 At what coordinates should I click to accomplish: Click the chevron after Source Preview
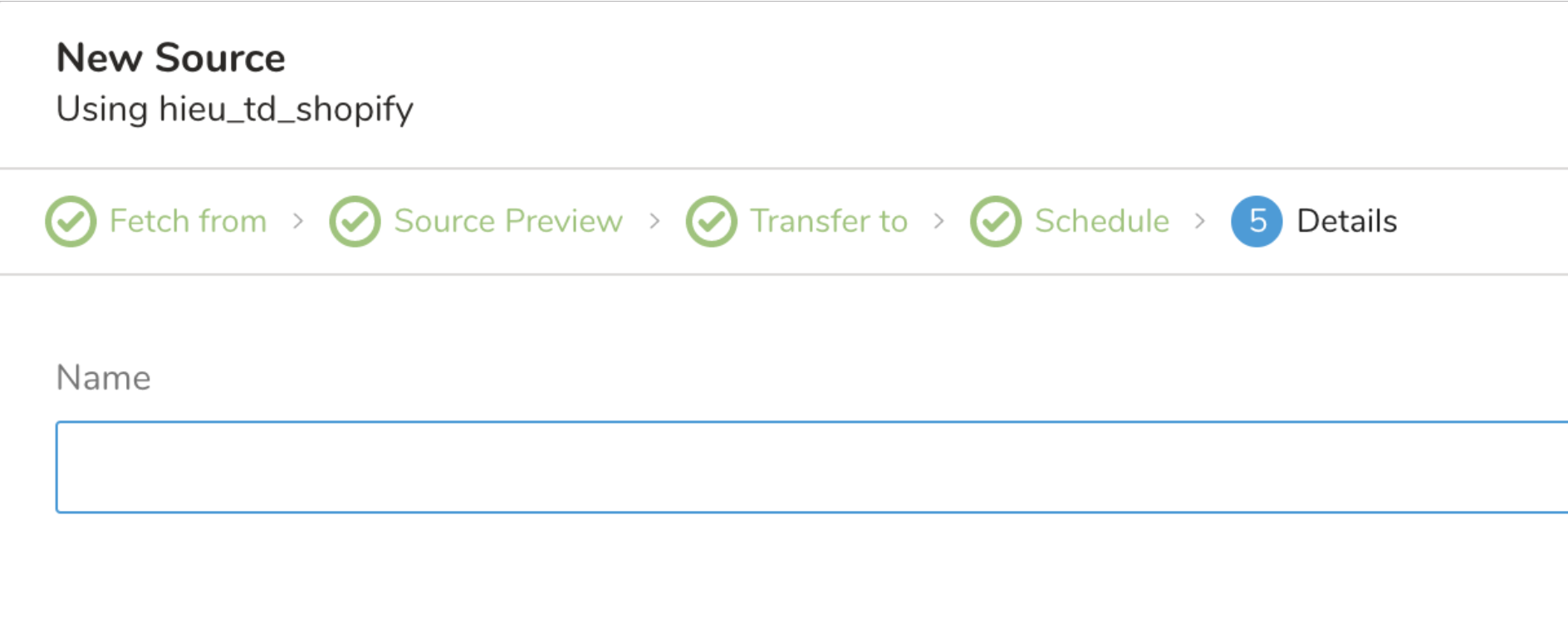654,222
